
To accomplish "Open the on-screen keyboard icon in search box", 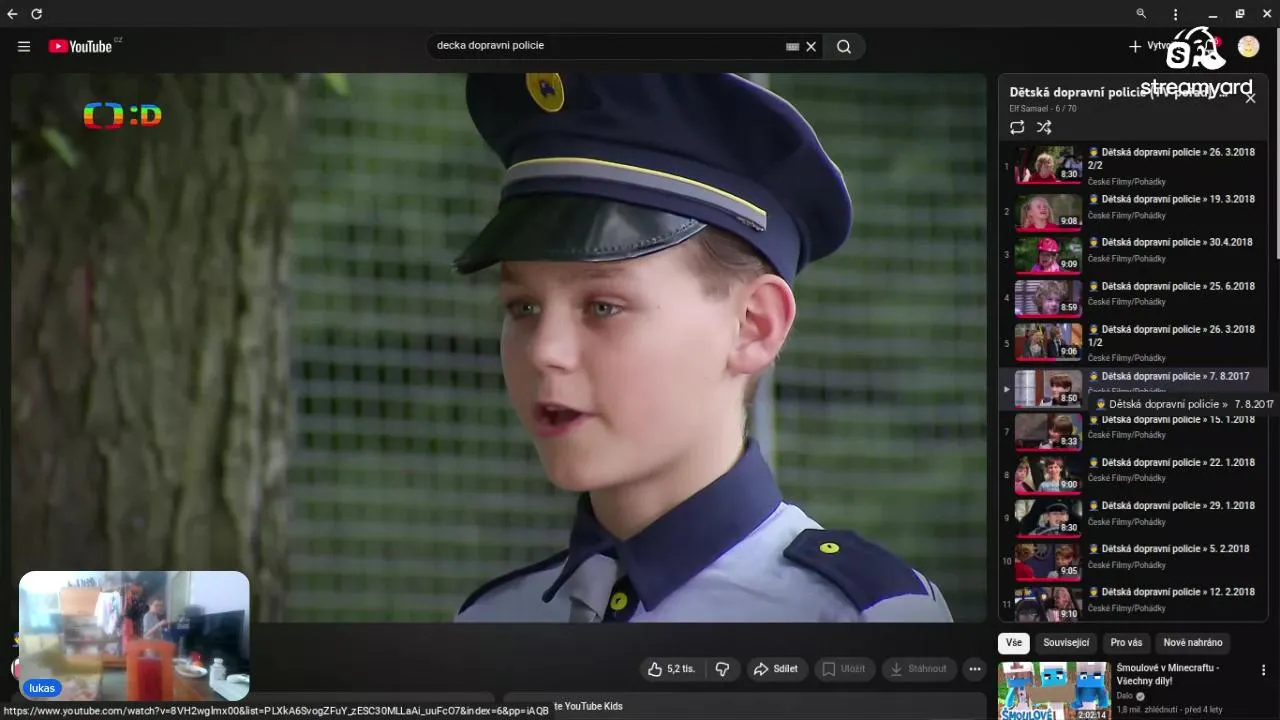I will (792, 46).
